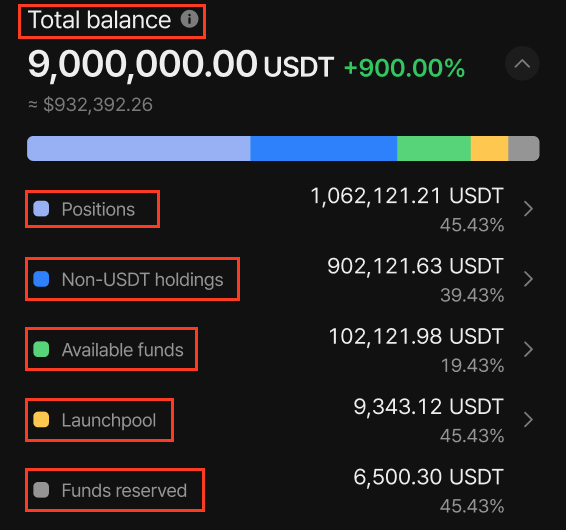Click the blue Non-USDT bar segment

coord(324,148)
